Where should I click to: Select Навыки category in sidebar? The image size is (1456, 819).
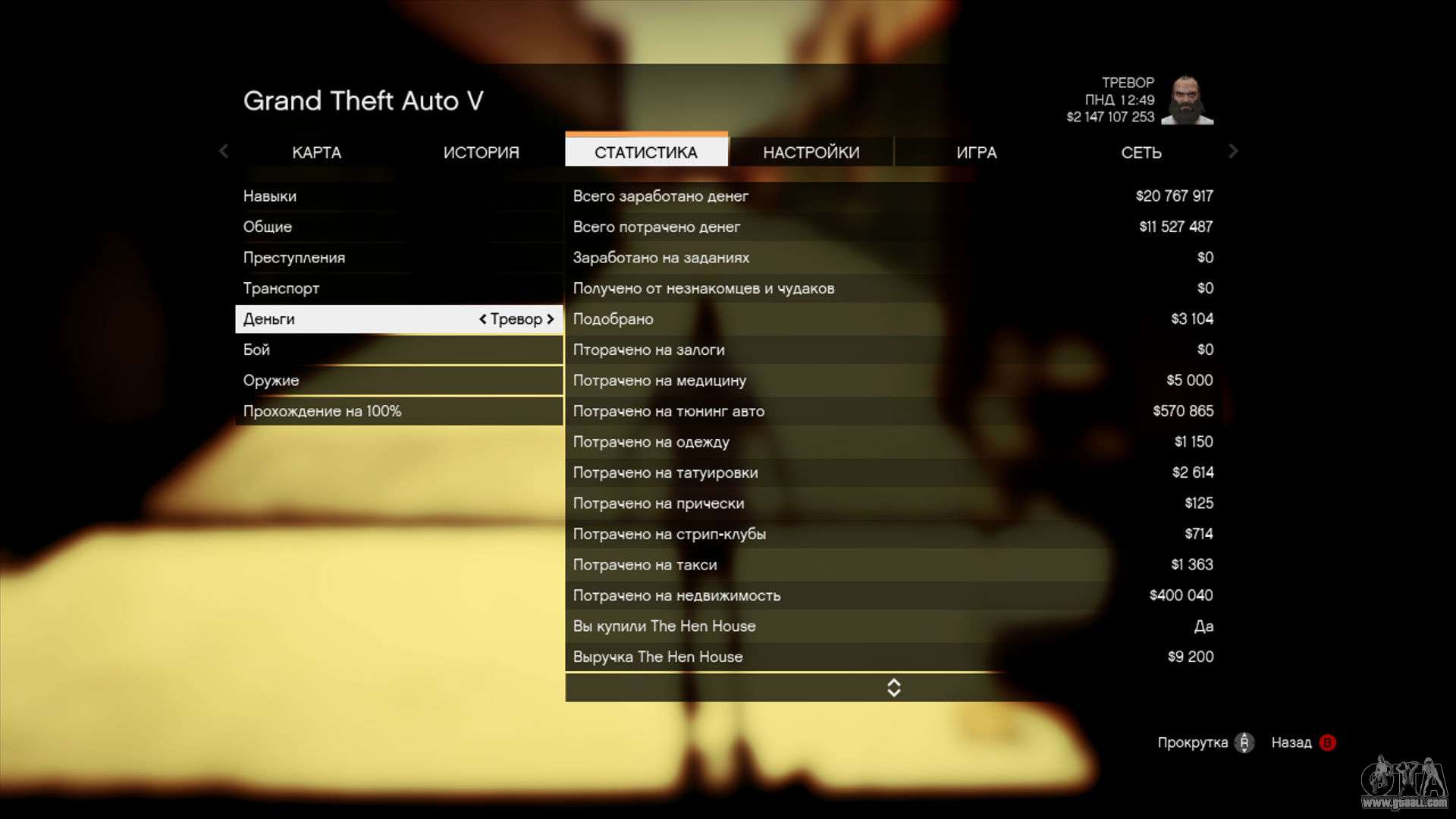tap(270, 195)
